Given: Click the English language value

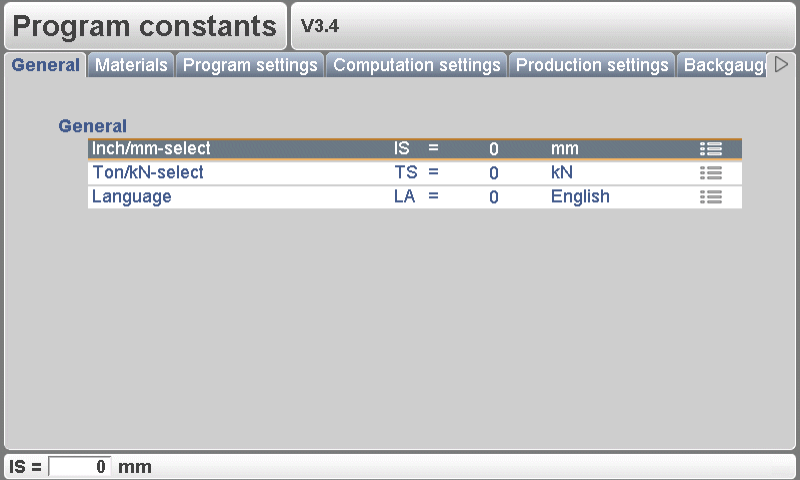Looking at the screenshot, I should 580,197.
